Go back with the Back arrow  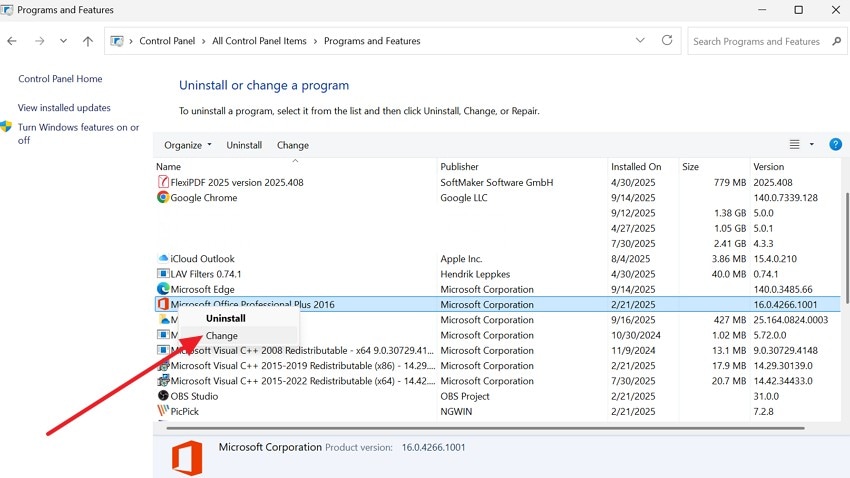coord(12,41)
